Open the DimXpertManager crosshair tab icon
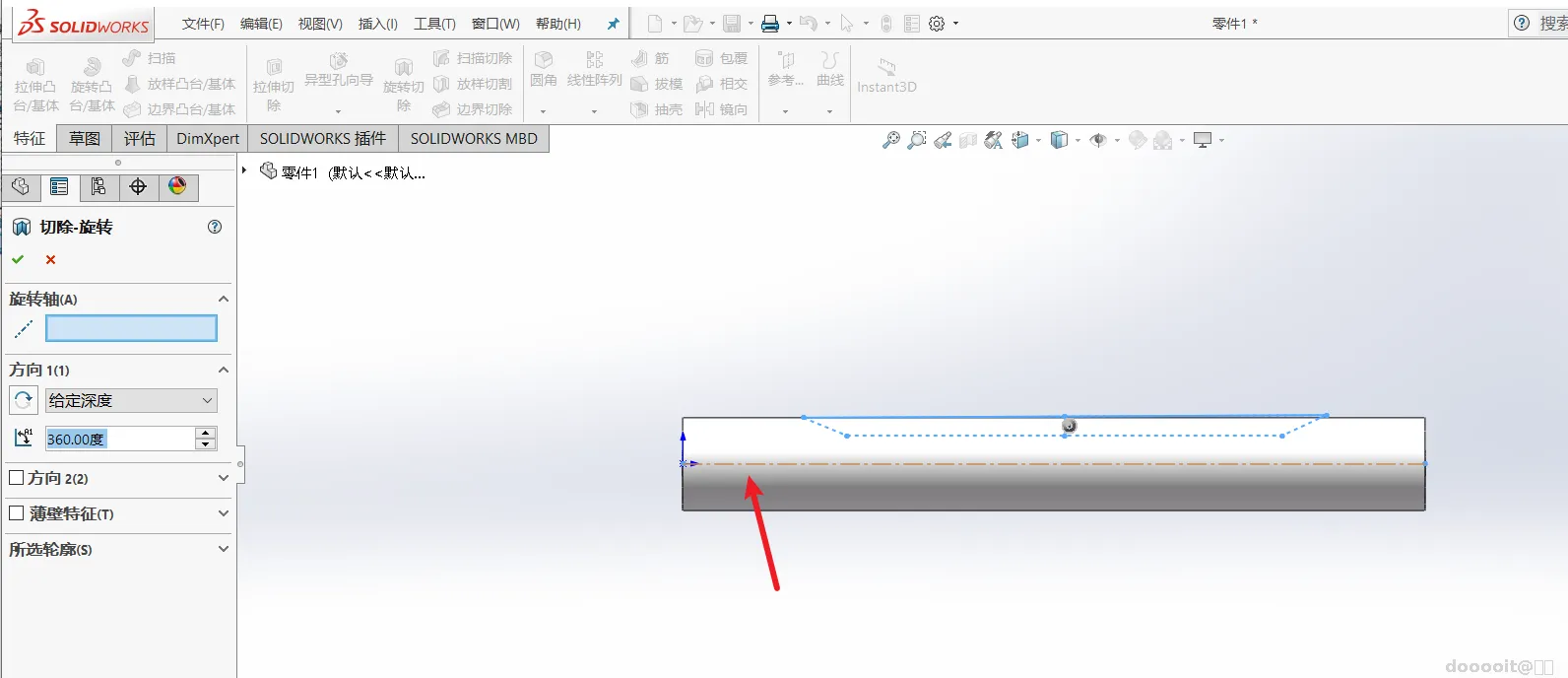This screenshot has width=1568, height=678. pos(138,187)
